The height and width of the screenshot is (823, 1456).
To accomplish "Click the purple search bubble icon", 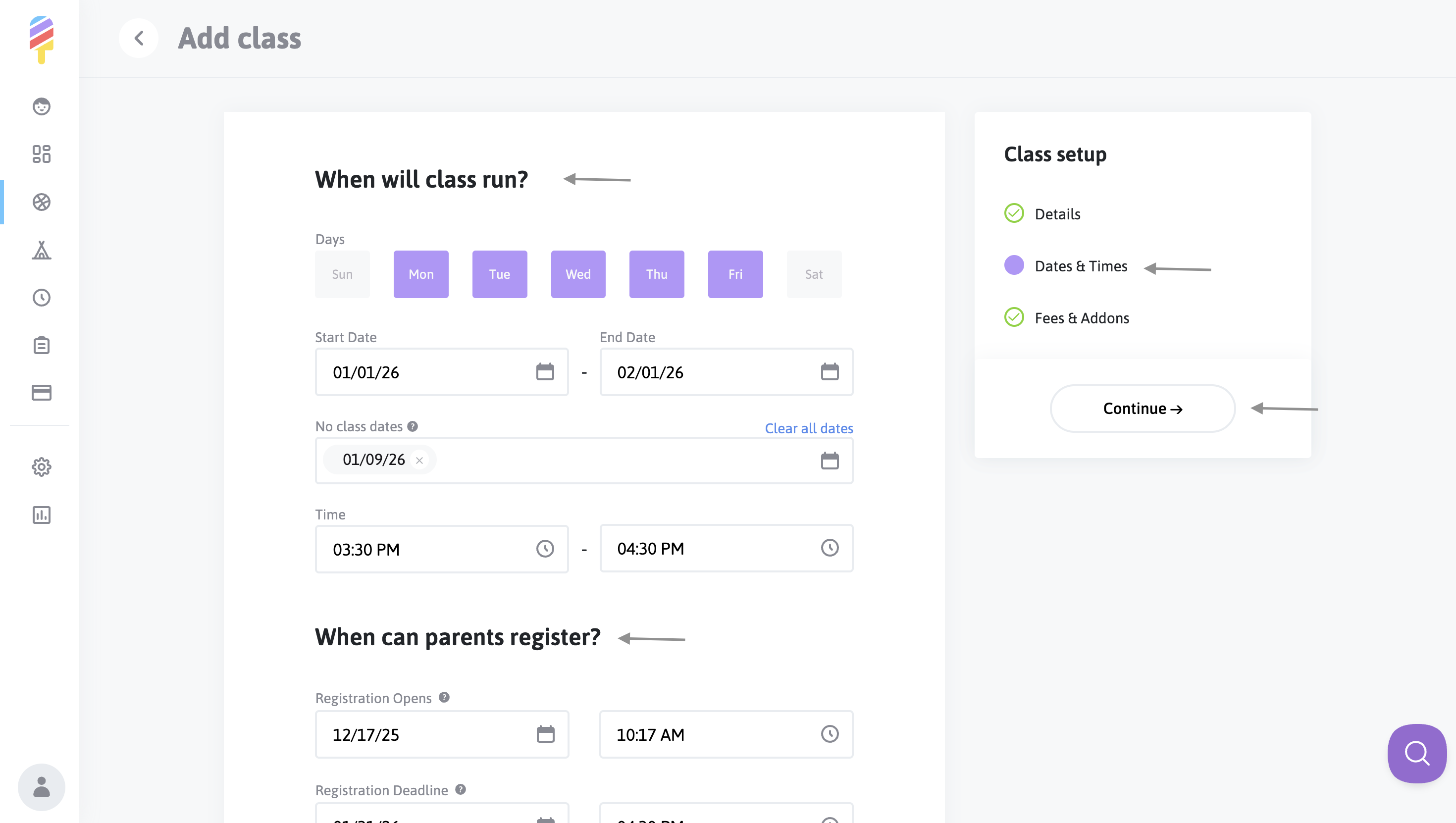I will pyautogui.click(x=1416, y=753).
